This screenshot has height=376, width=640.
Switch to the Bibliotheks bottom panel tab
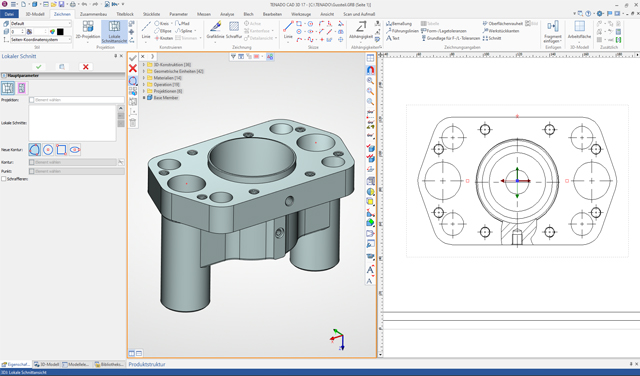pyautogui.click(x=109, y=364)
